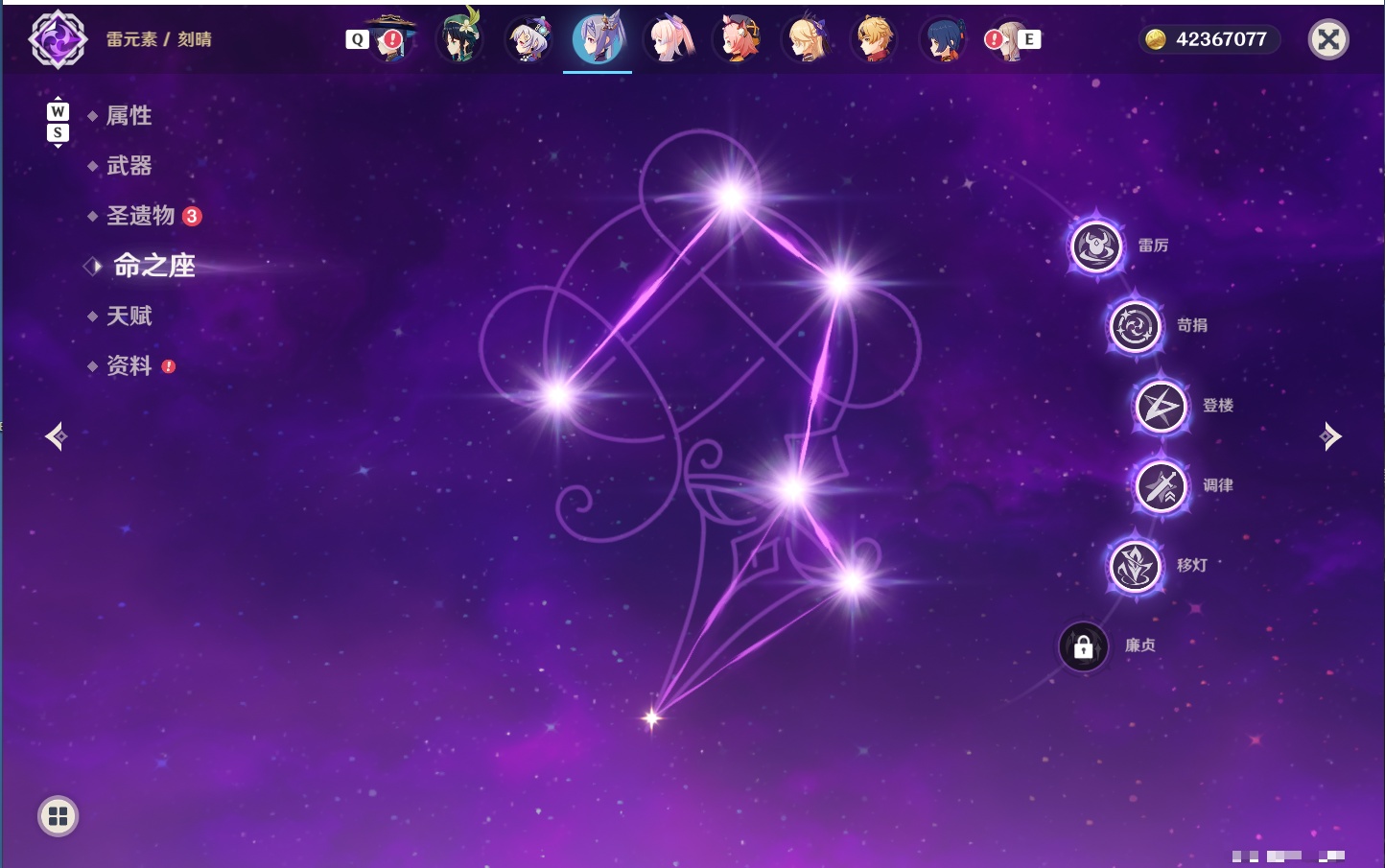Screen dimensions: 1385x868
Task: Open the 圣遗物 artifacts tab
Action: 140,216
